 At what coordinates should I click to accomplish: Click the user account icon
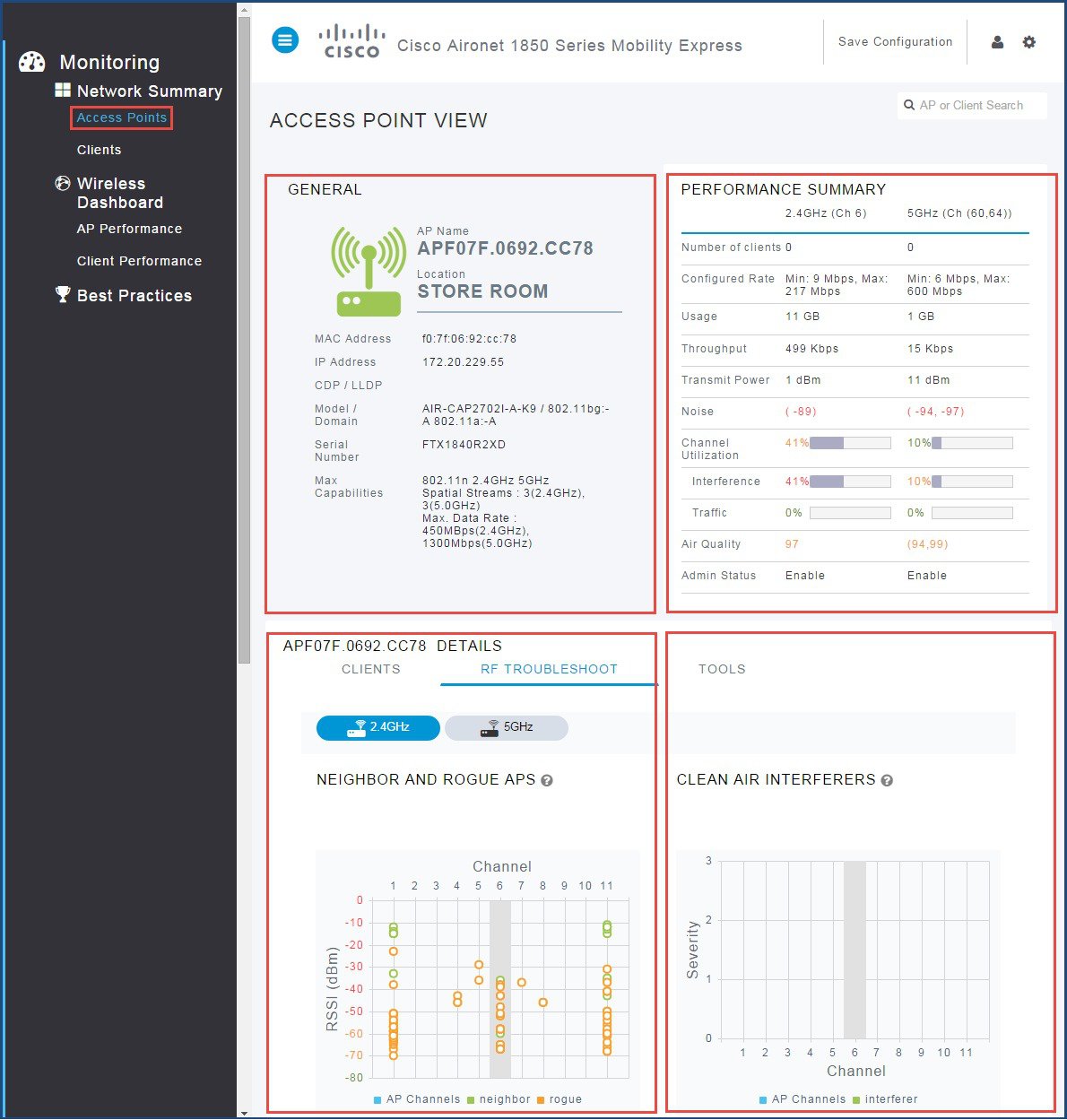pos(997,41)
